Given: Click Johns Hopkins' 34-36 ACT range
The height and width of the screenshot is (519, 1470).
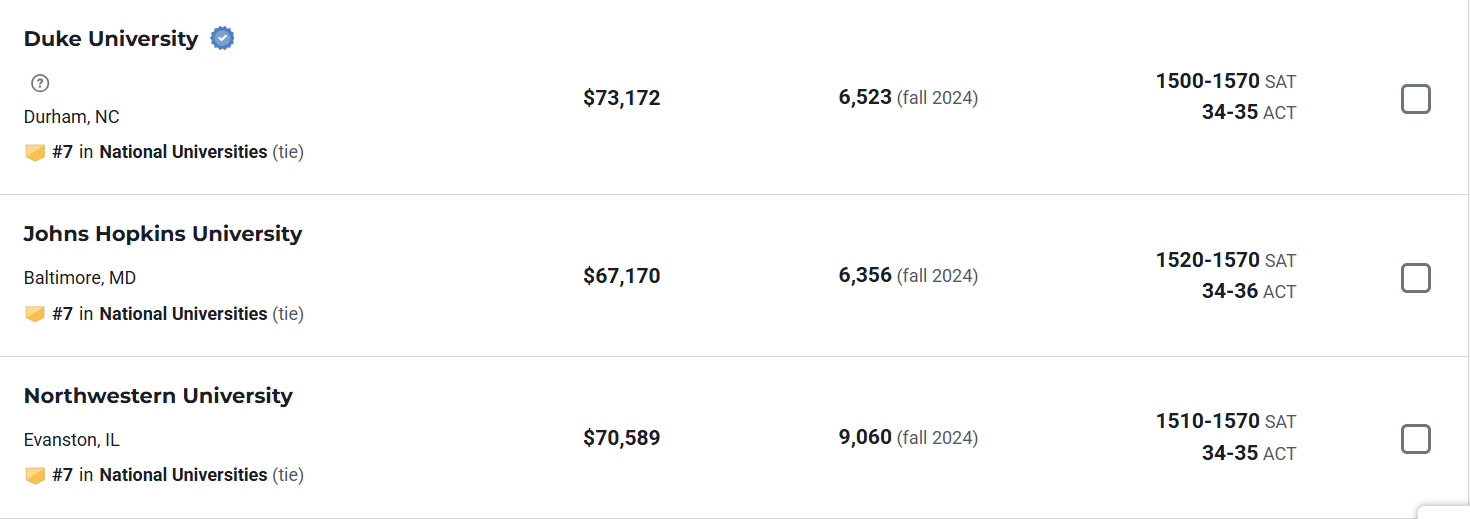Looking at the screenshot, I should tap(1230, 291).
